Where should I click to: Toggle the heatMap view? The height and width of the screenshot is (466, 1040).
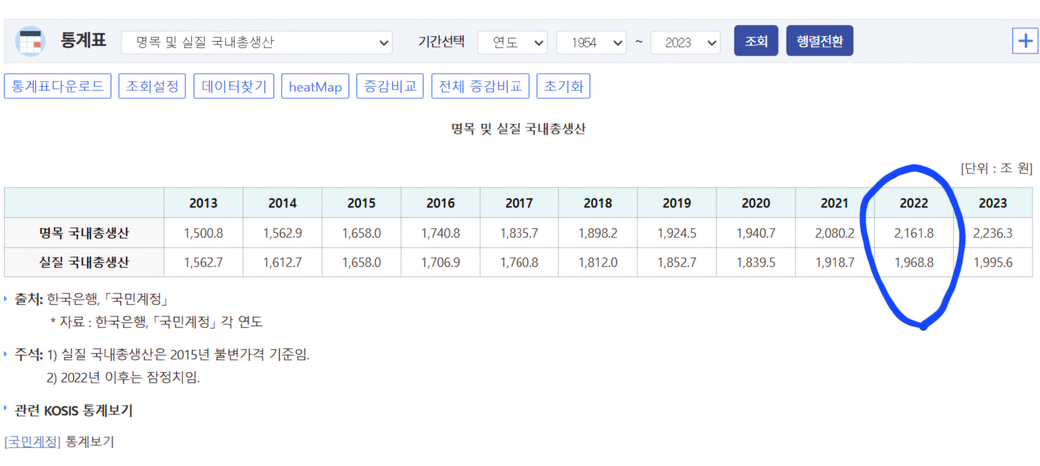point(315,86)
